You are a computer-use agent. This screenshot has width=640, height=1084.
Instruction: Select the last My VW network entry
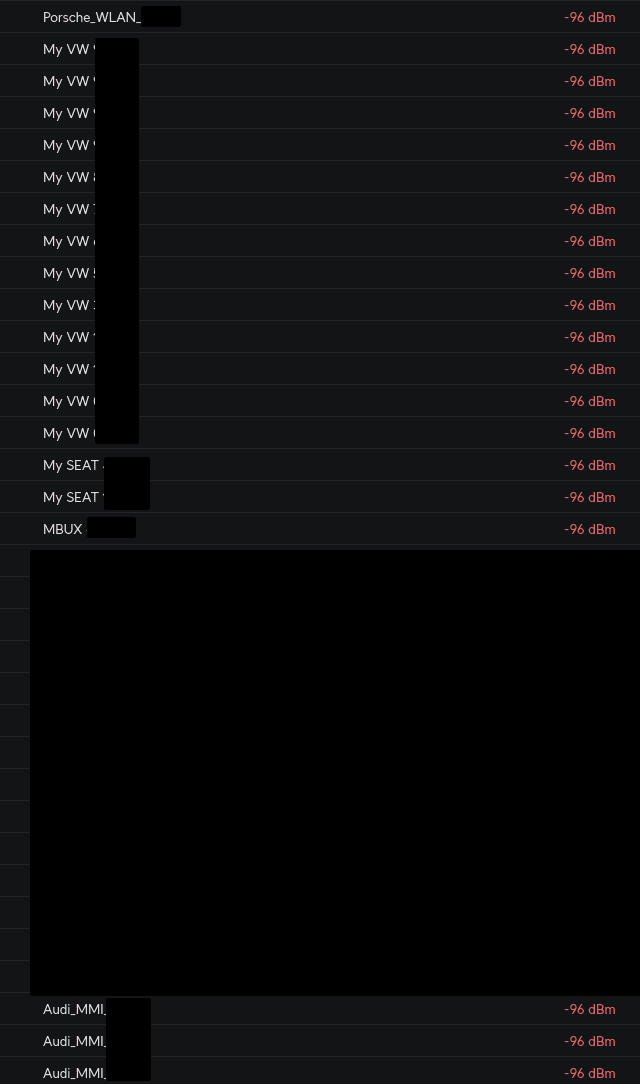click(x=67, y=433)
